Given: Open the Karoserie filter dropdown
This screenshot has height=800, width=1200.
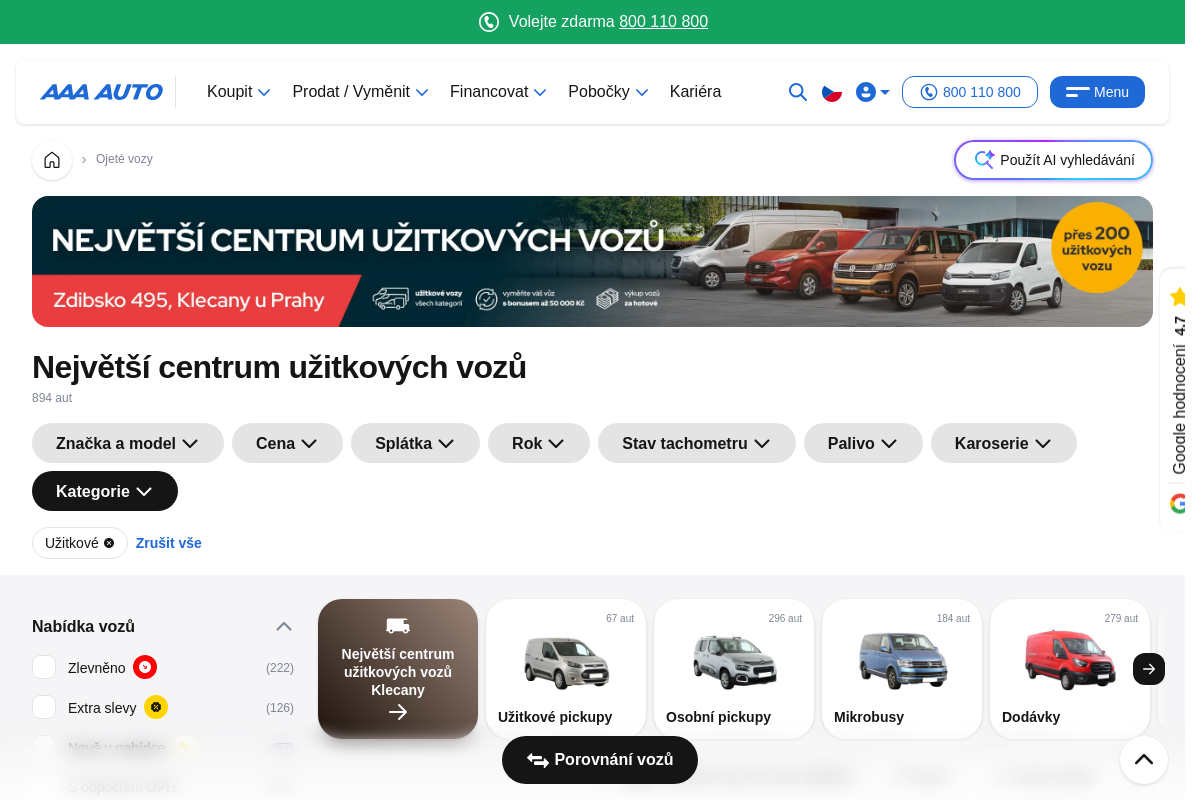Looking at the screenshot, I should (x=1004, y=443).
